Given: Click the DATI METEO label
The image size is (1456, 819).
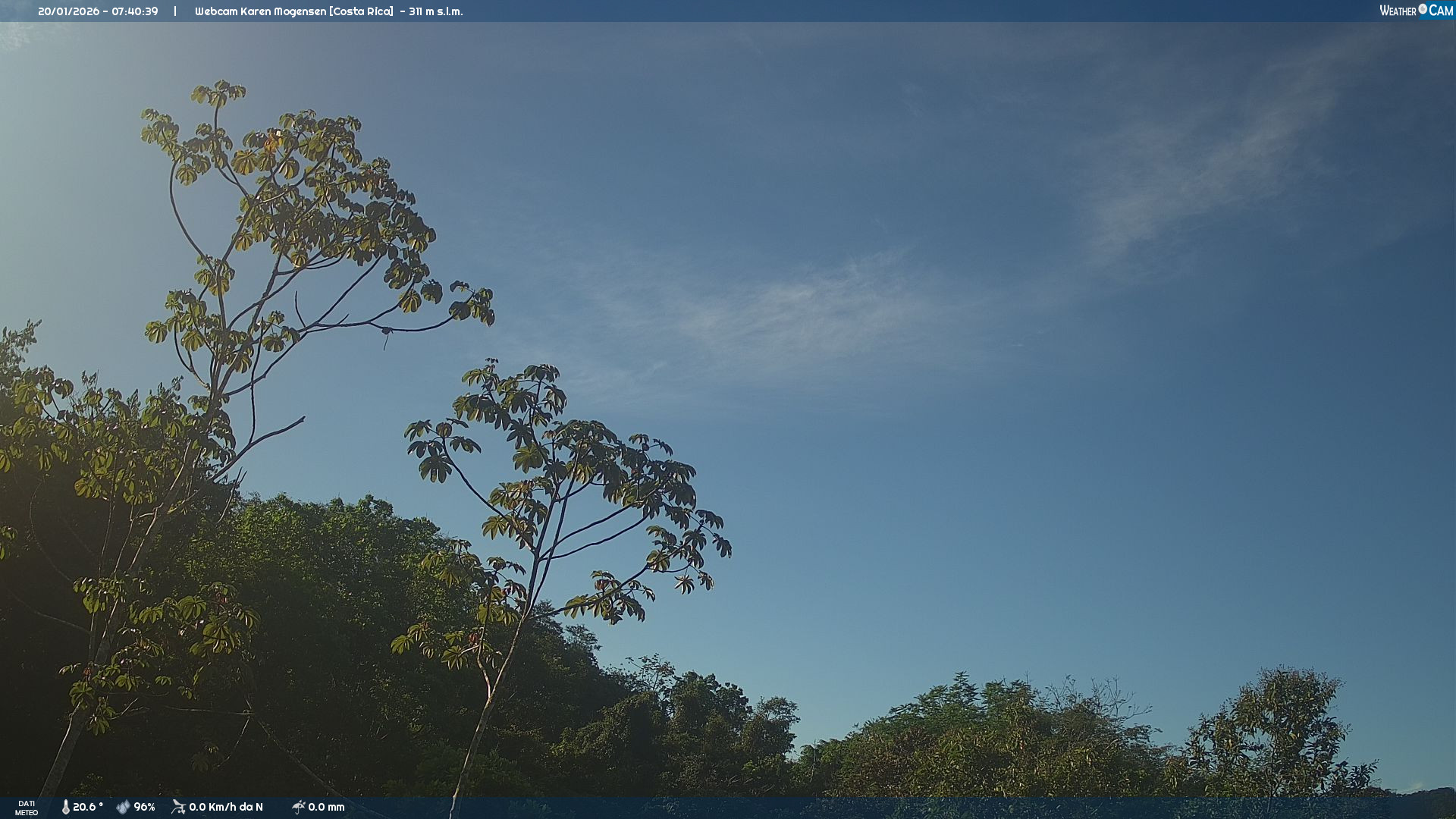Looking at the screenshot, I should pos(27,808).
